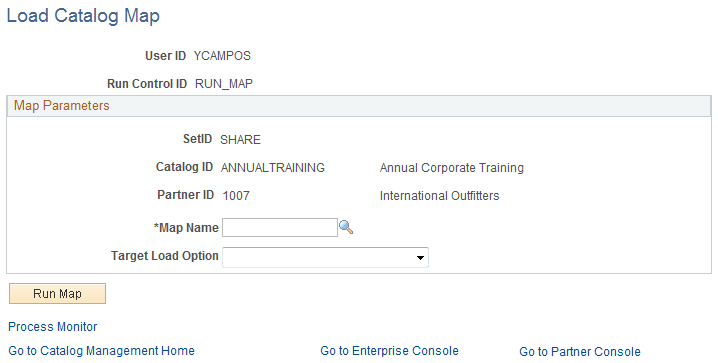Follow the Go to Enterprise Console link
This screenshot has height=363, width=718.
click(x=389, y=351)
